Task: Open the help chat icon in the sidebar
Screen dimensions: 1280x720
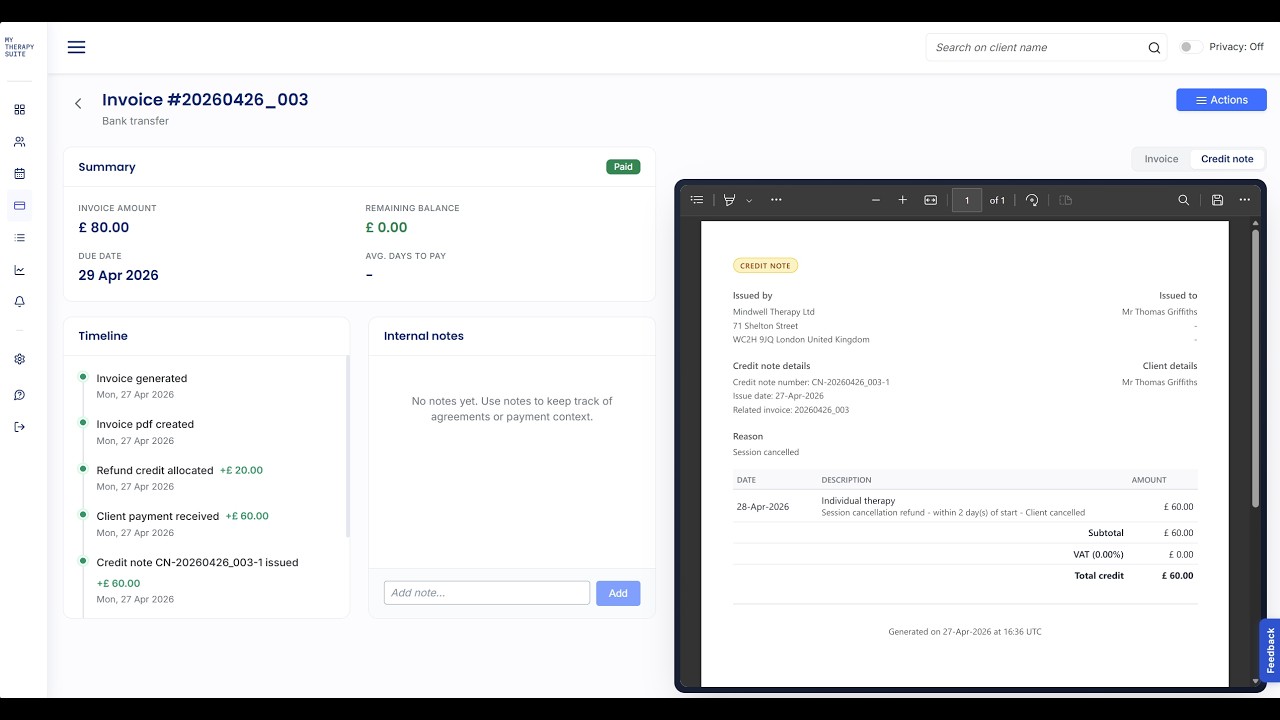Action: click(20, 395)
